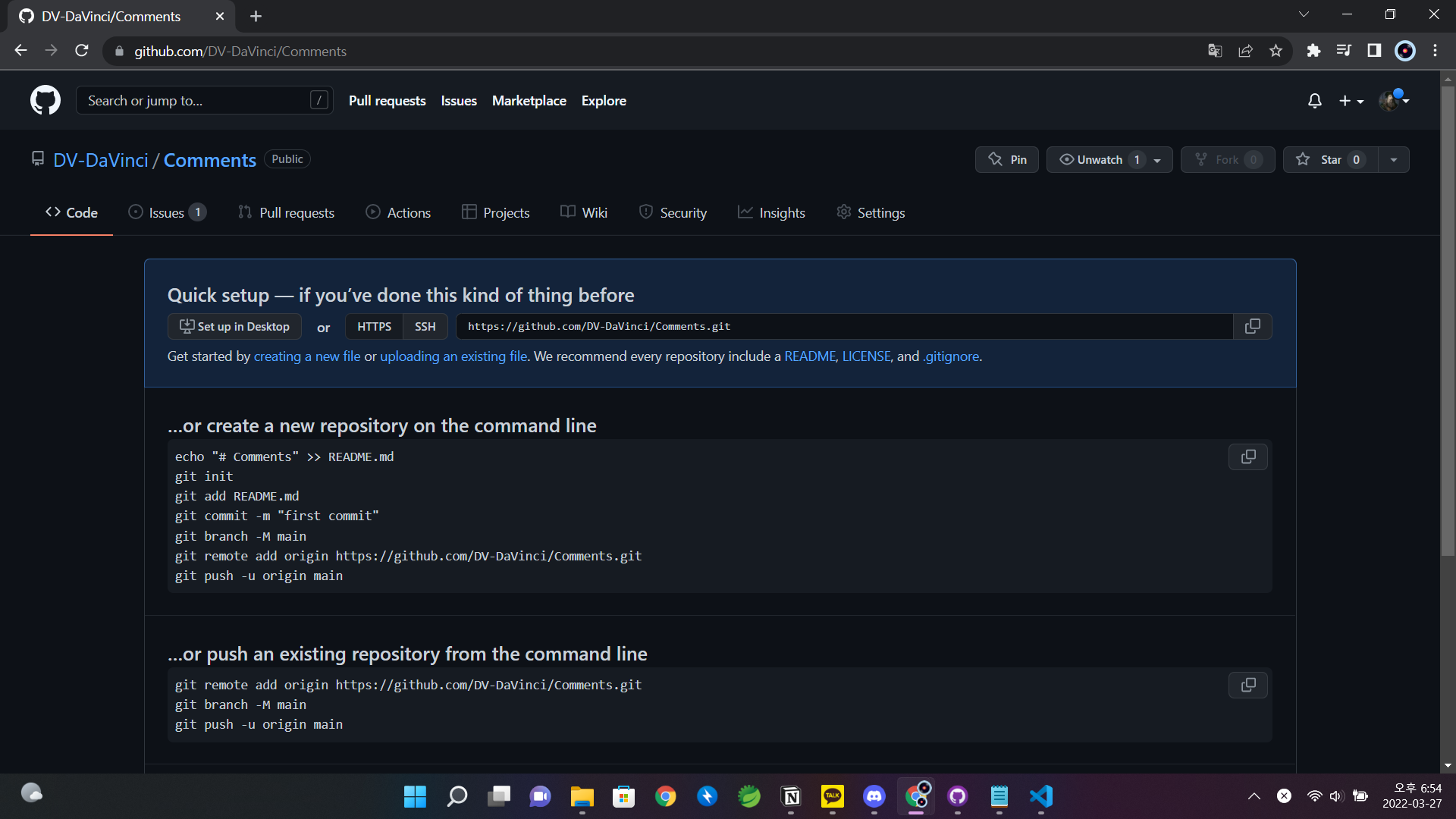Click the GitHub Octocat home logo
The width and height of the screenshot is (1456, 819).
45,100
